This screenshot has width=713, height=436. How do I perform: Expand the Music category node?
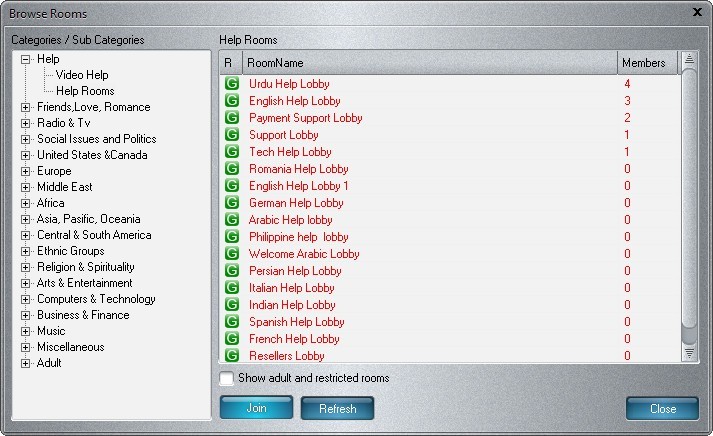[x=26, y=331]
